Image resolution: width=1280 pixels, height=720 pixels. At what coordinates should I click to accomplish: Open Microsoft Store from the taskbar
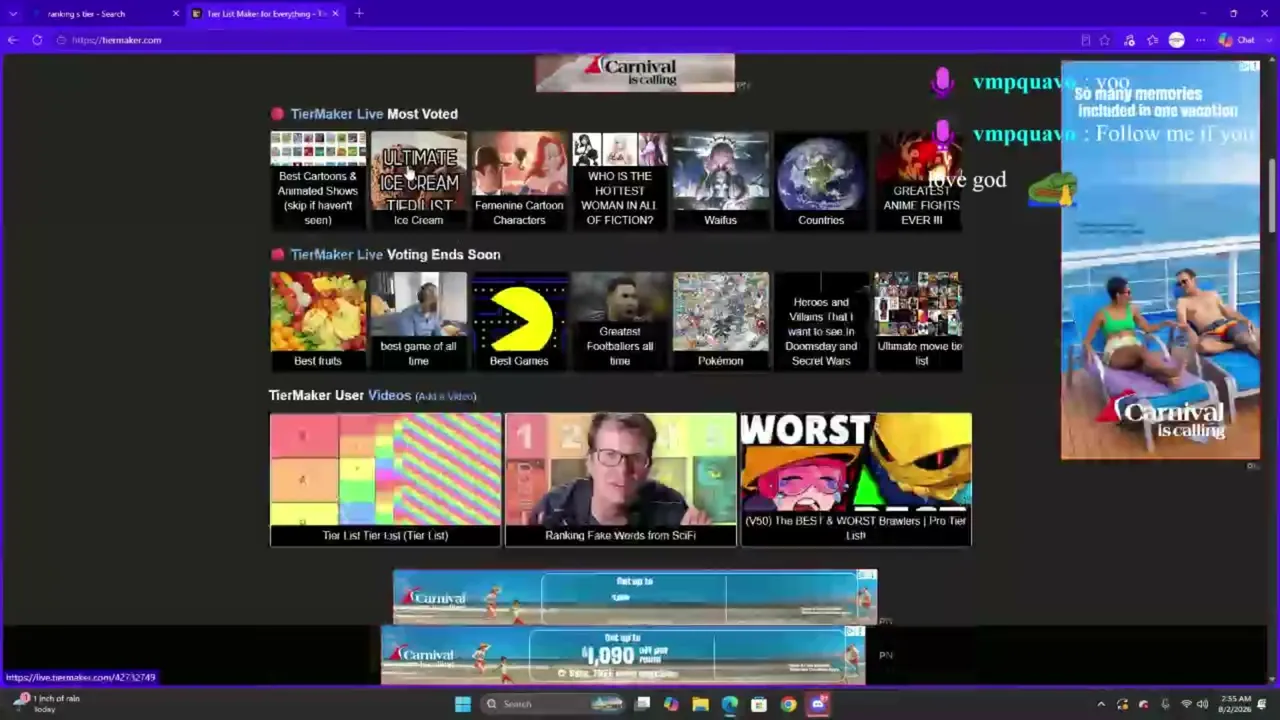click(x=759, y=704)
